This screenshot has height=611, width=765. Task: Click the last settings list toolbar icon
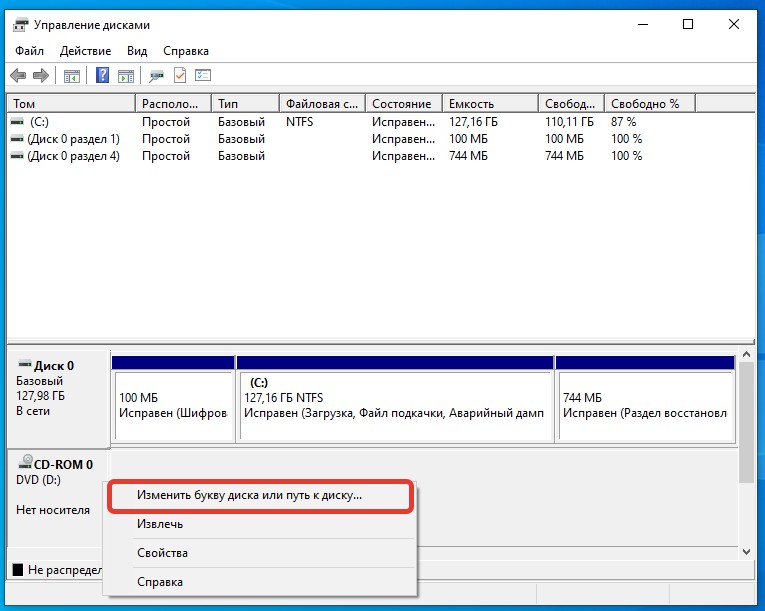point(203,75)
